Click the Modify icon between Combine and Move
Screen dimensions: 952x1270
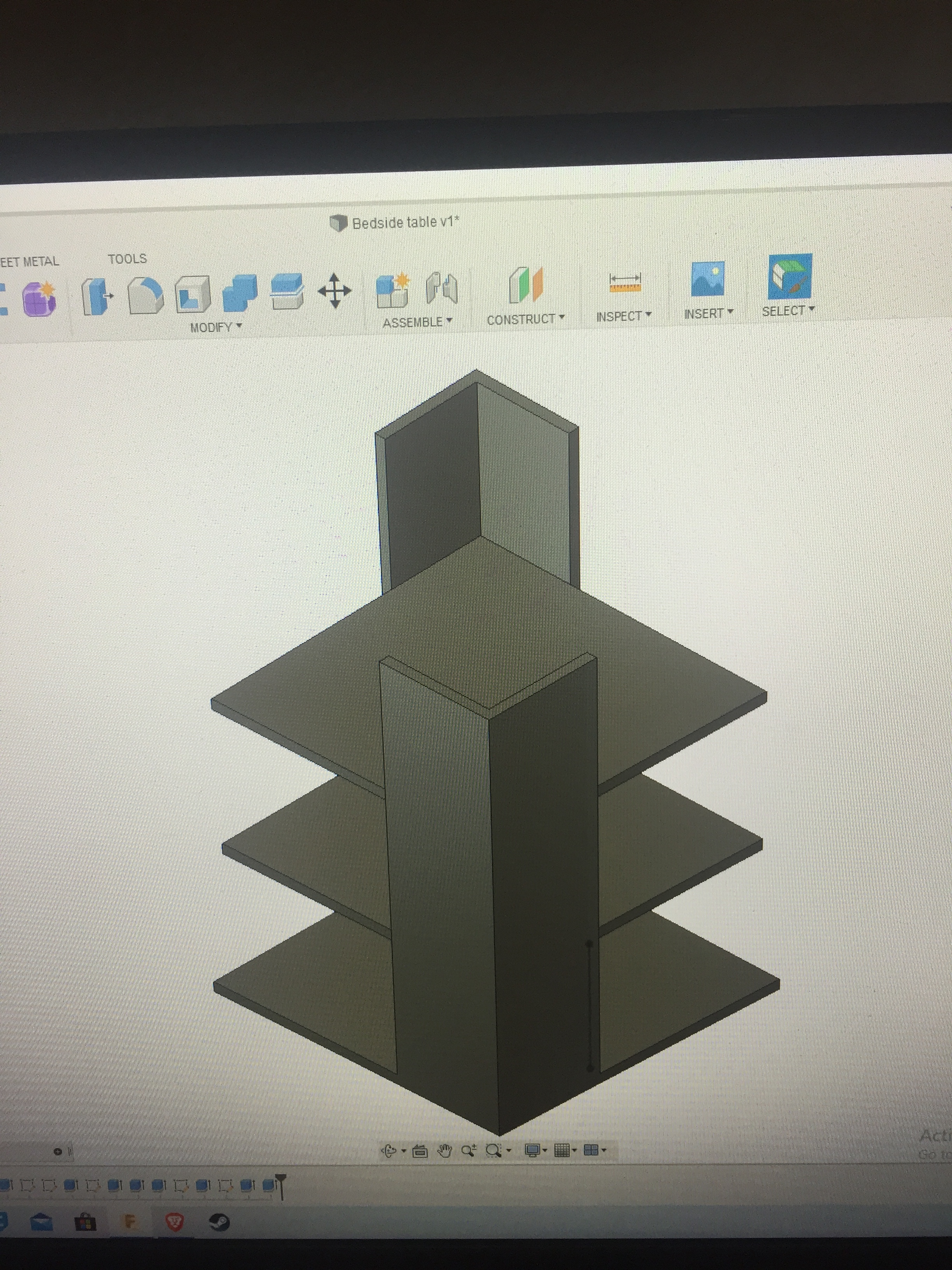pyautogui.click(x=286, y=291)
